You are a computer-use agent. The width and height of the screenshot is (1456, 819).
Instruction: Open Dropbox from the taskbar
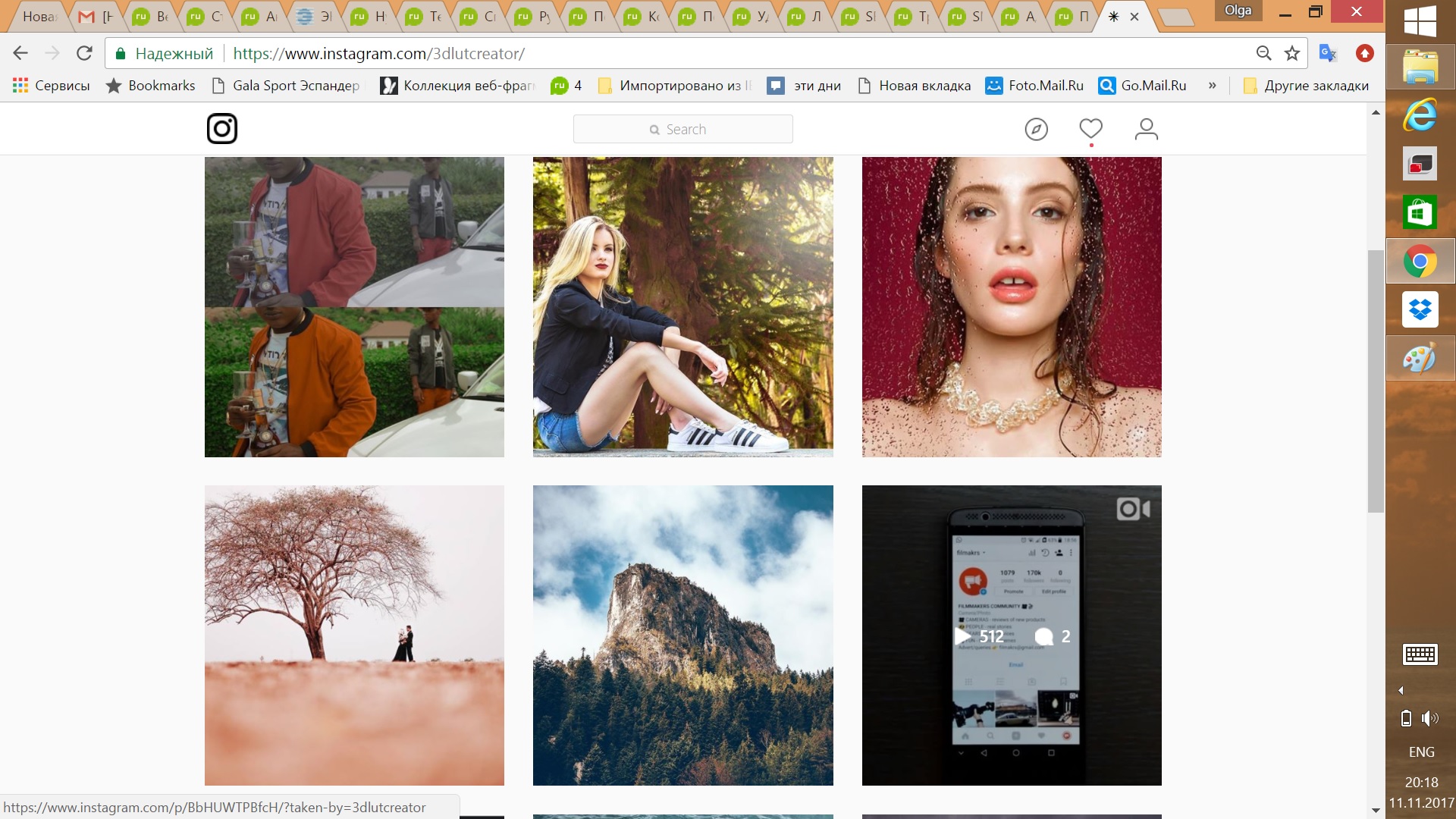1420,309
